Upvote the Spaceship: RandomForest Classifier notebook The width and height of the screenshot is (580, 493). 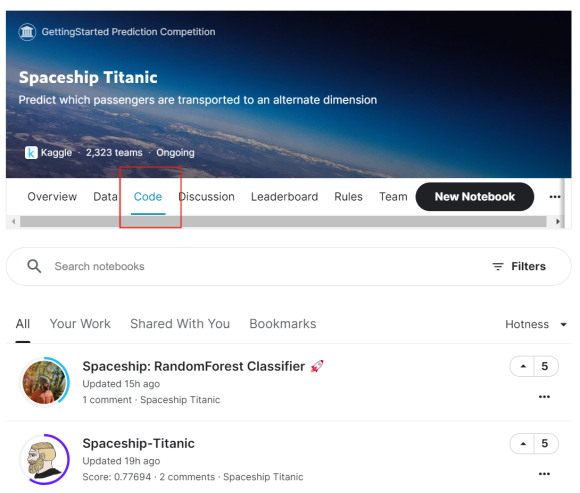[523, 367]
